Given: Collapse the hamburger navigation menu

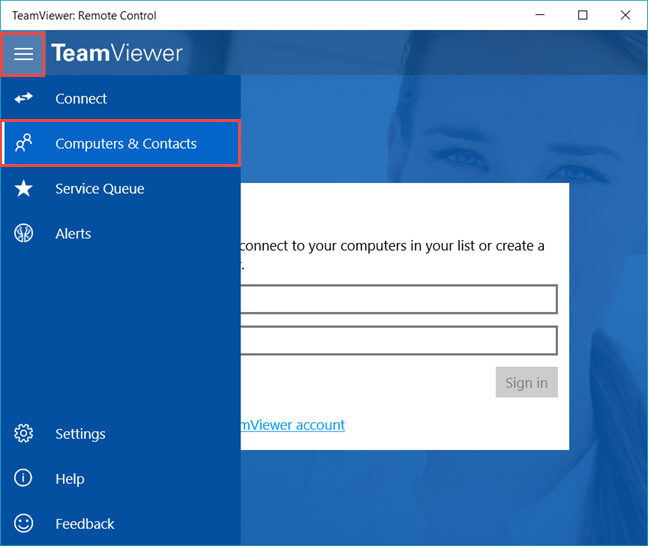Looking at the screenshot, I should 23,54.
